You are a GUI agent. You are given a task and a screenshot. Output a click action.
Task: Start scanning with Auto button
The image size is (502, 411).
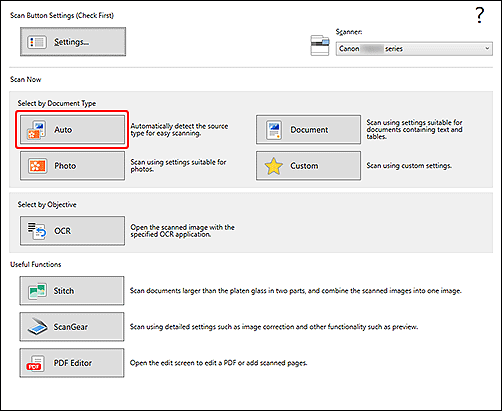tap(72, 130)
